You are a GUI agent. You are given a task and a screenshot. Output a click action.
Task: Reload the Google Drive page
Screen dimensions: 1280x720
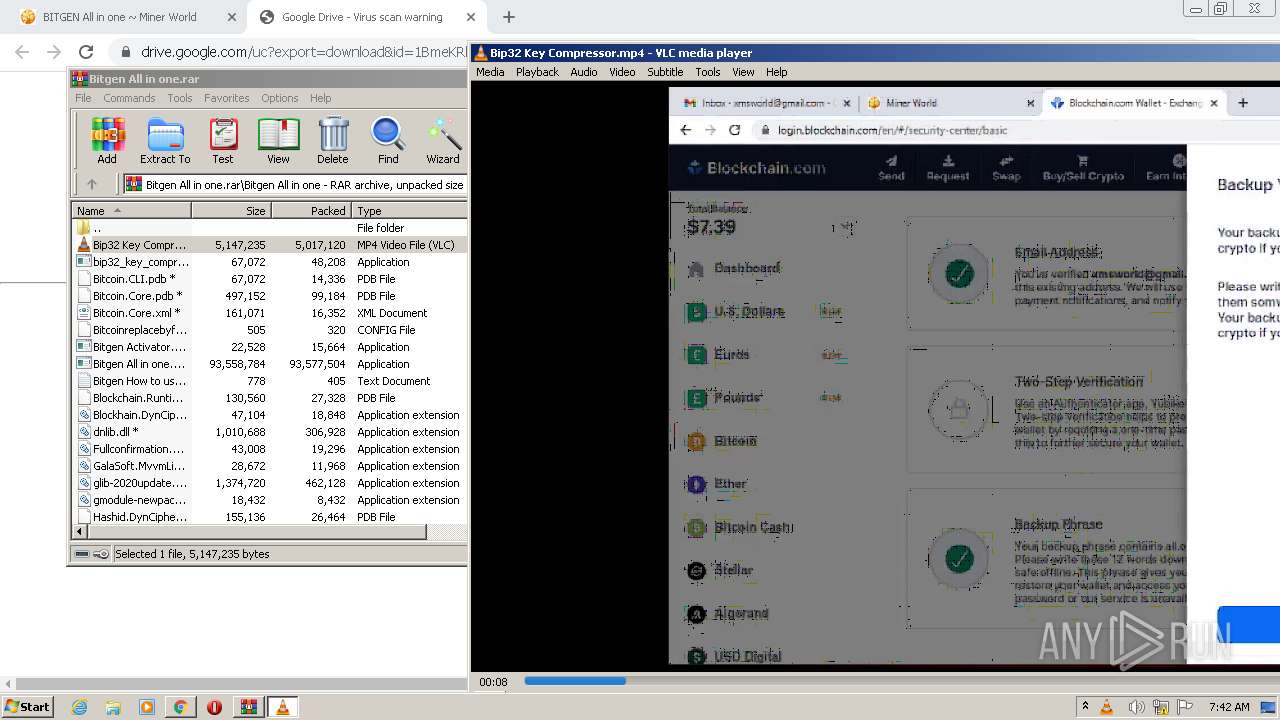click(x=86, y=52)
